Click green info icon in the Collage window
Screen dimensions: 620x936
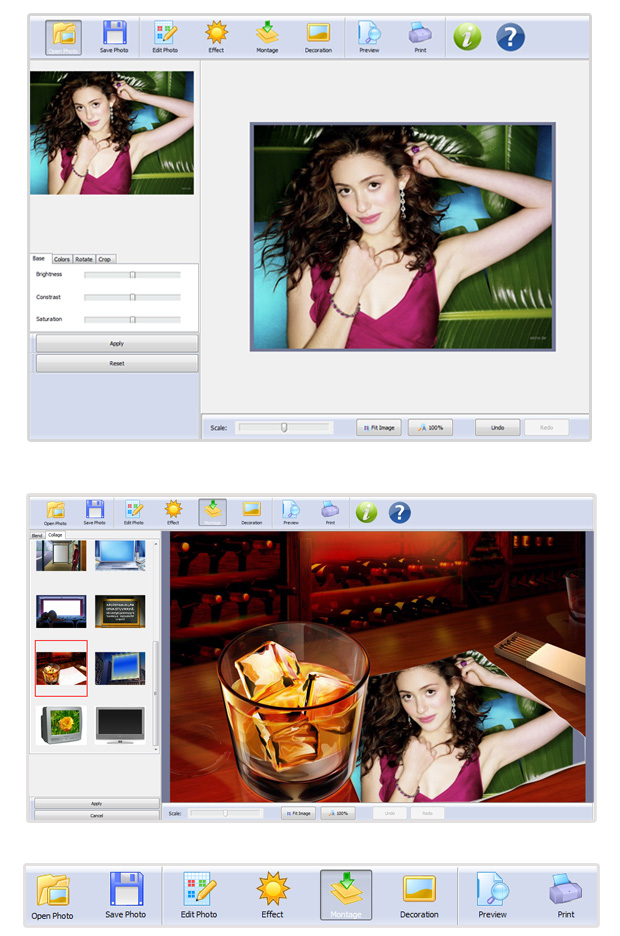(366, 512)
